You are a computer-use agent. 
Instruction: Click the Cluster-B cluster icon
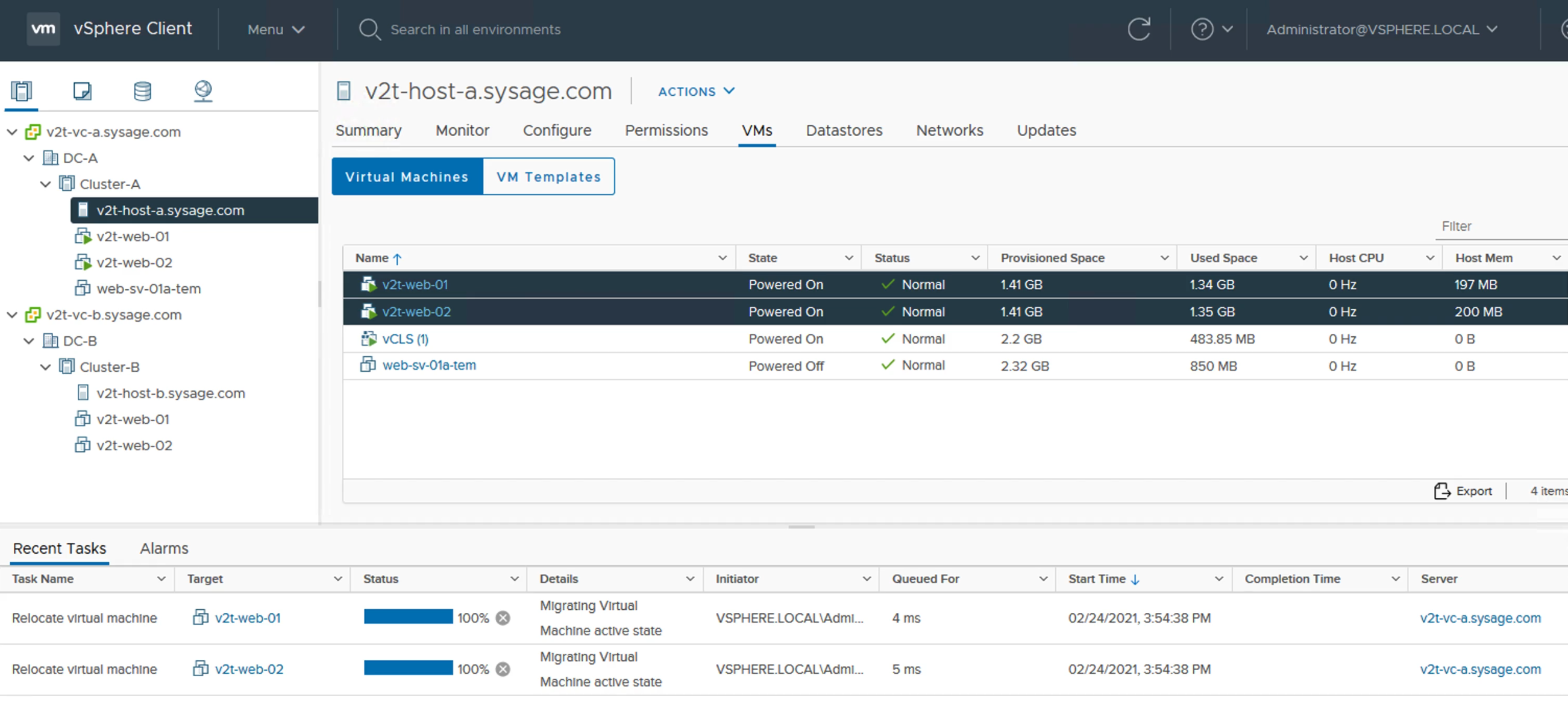pyautogui.click(x=67, y=366)
